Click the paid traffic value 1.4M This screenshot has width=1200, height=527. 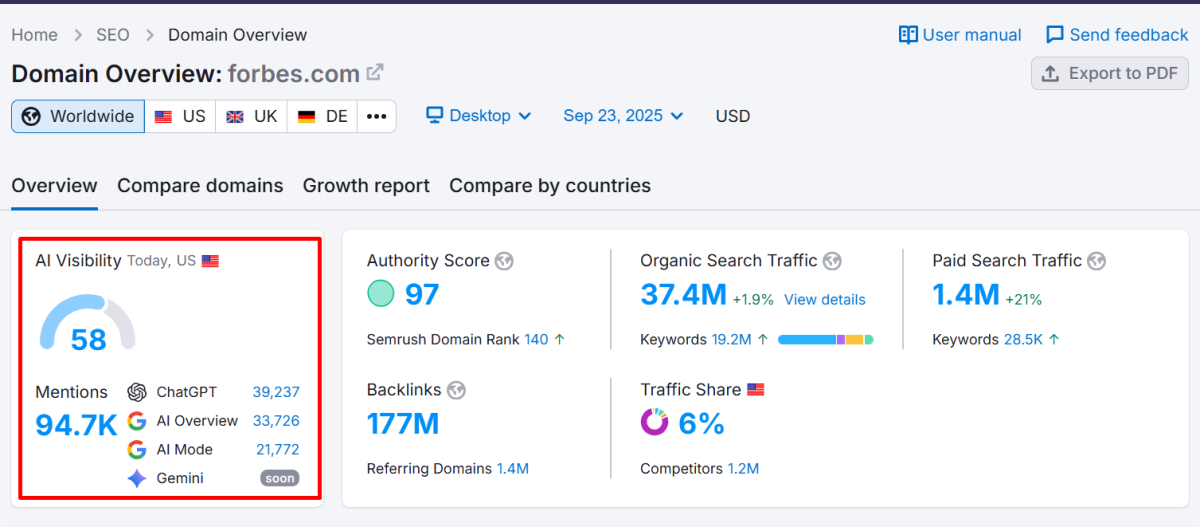coord(966,294)
